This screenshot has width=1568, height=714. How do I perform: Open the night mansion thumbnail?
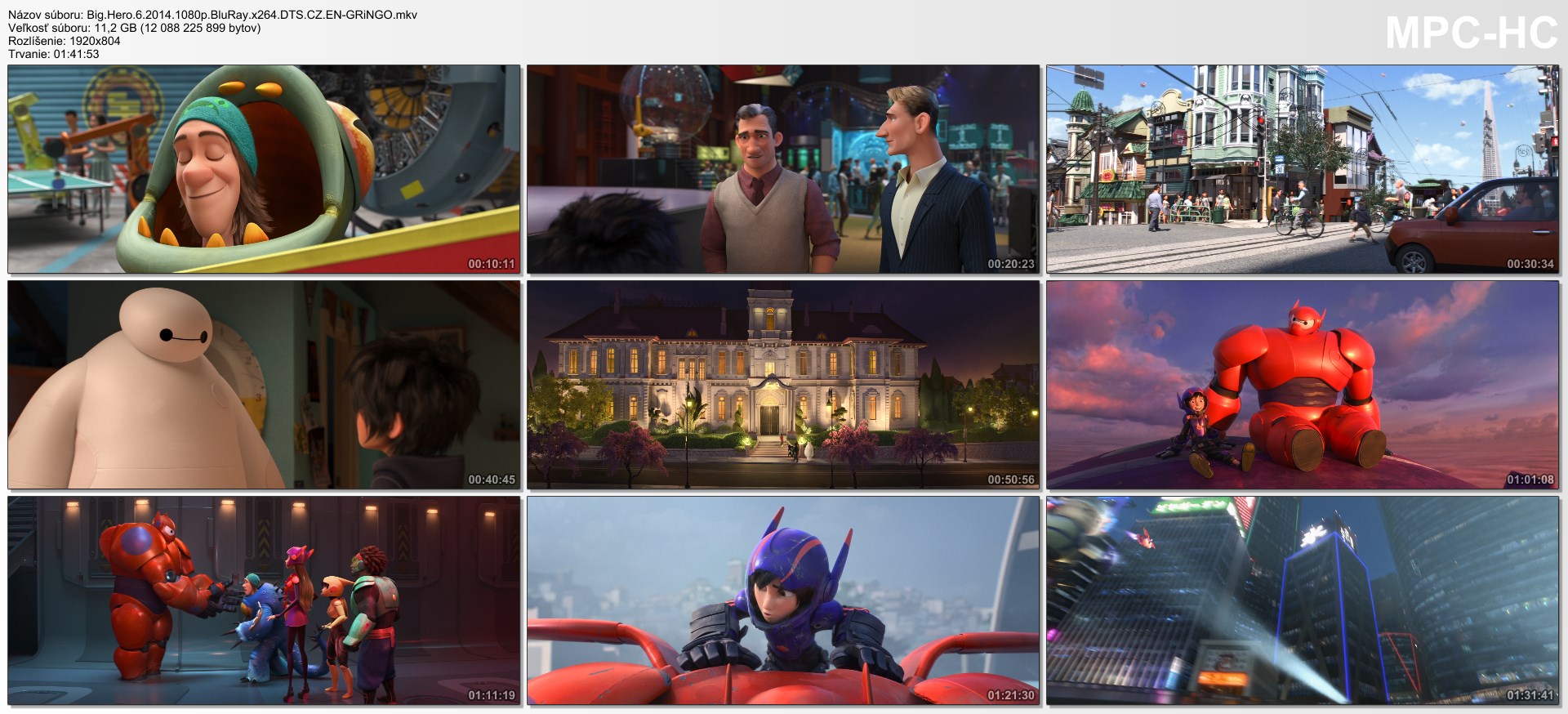[783, 385]
